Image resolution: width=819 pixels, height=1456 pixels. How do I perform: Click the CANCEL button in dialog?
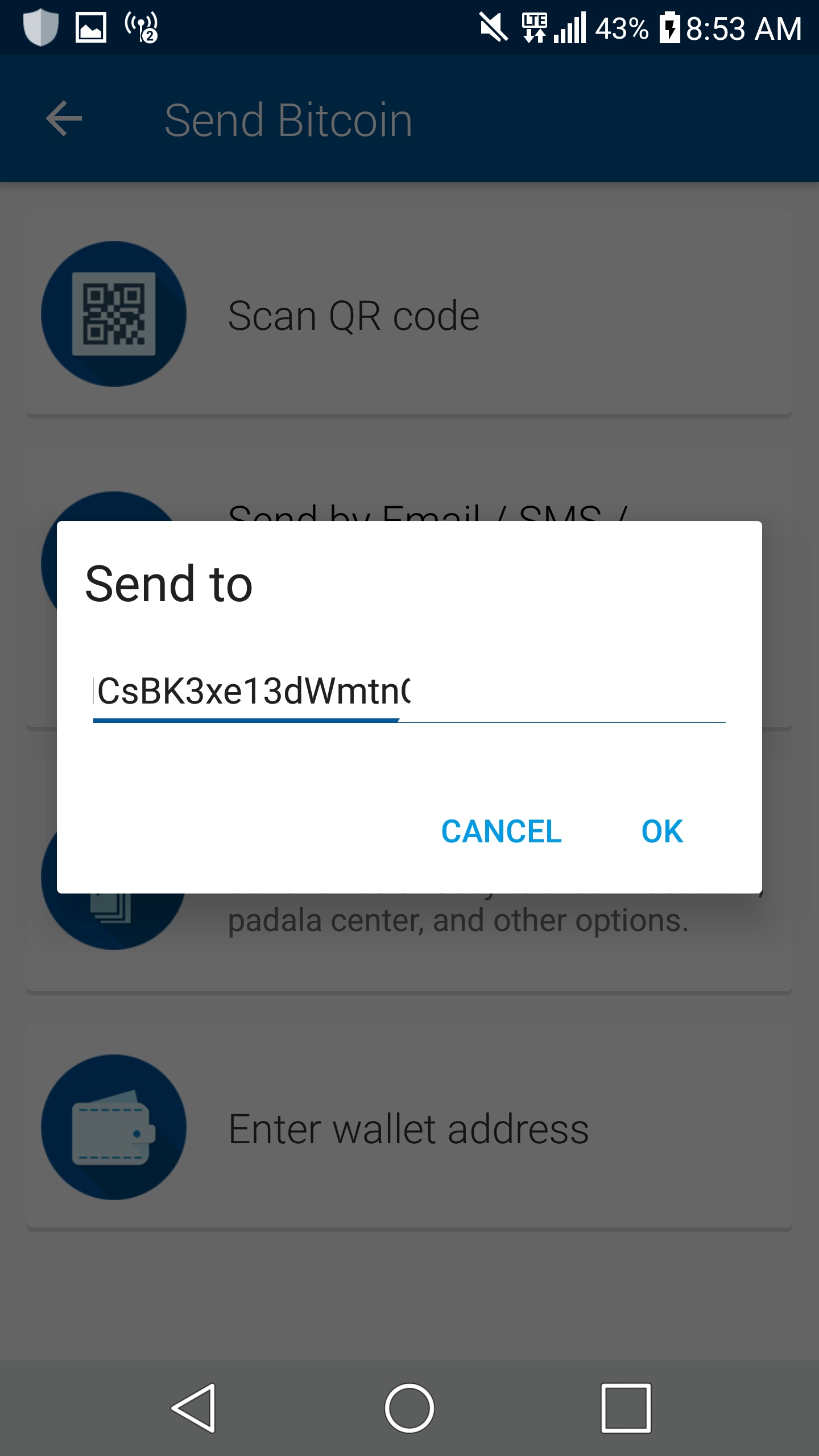click(x=502, y=832)
